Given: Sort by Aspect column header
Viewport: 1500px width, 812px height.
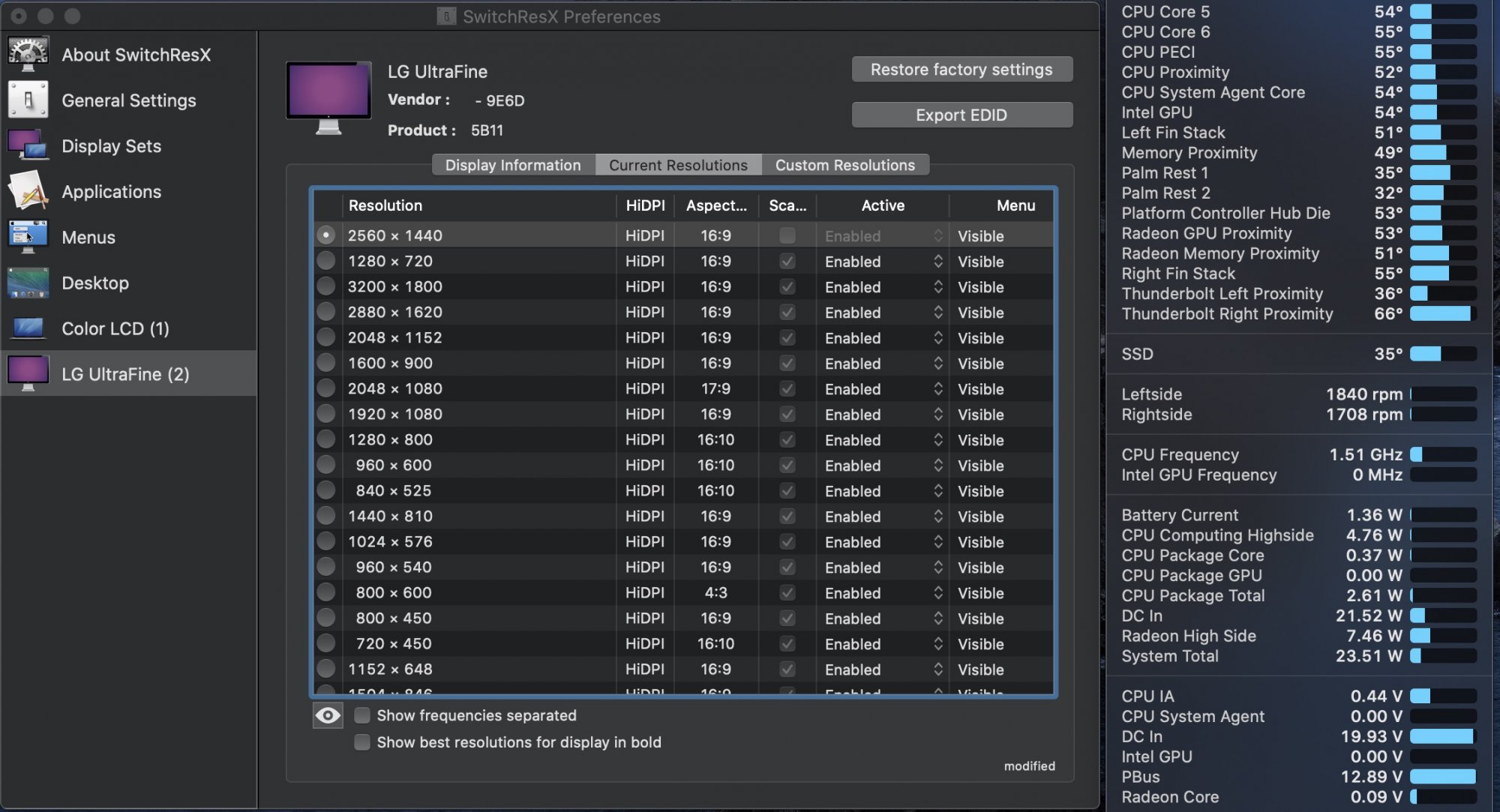Looking at the screenshot, I should 716,205.
